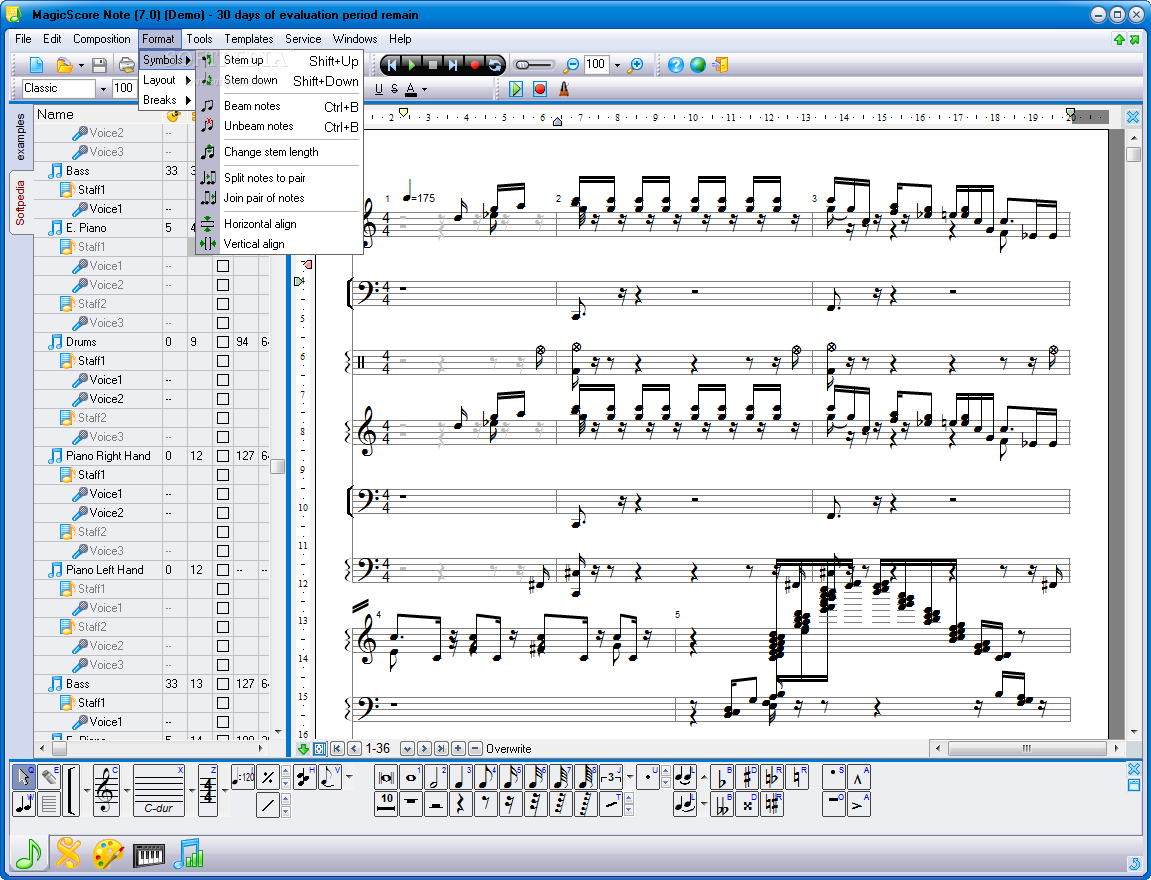Screen dimensions: 1151x880
Task: Choose the 4/4 time signature button
Action: point(208,790)
